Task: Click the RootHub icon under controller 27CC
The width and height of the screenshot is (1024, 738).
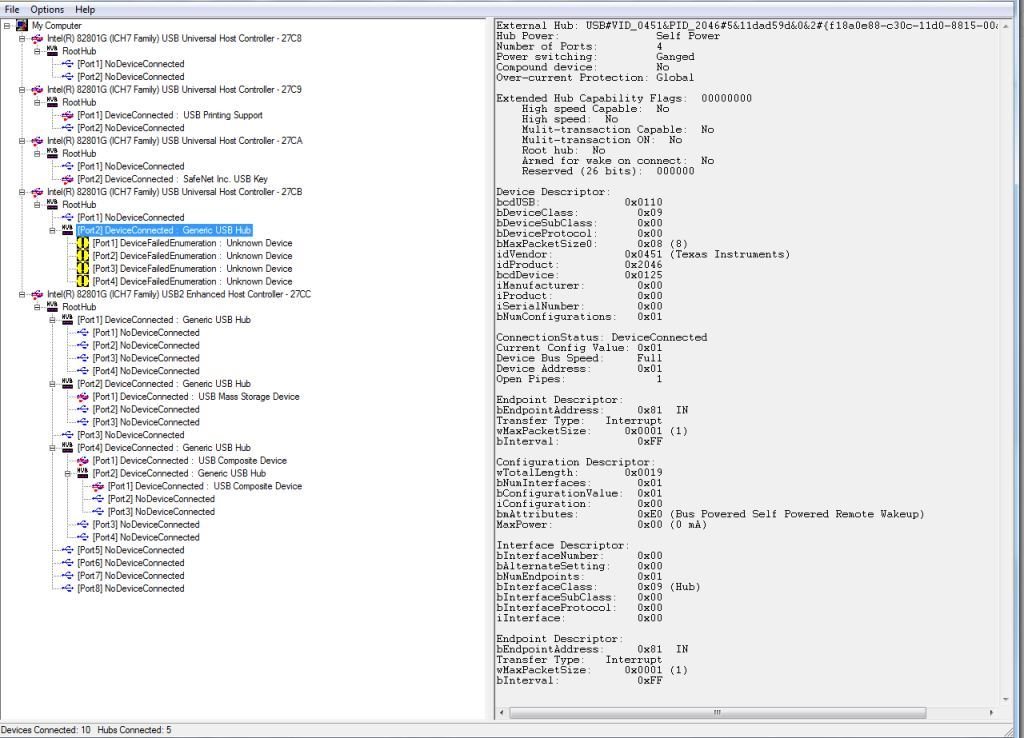Action: (x=52, y=307)
